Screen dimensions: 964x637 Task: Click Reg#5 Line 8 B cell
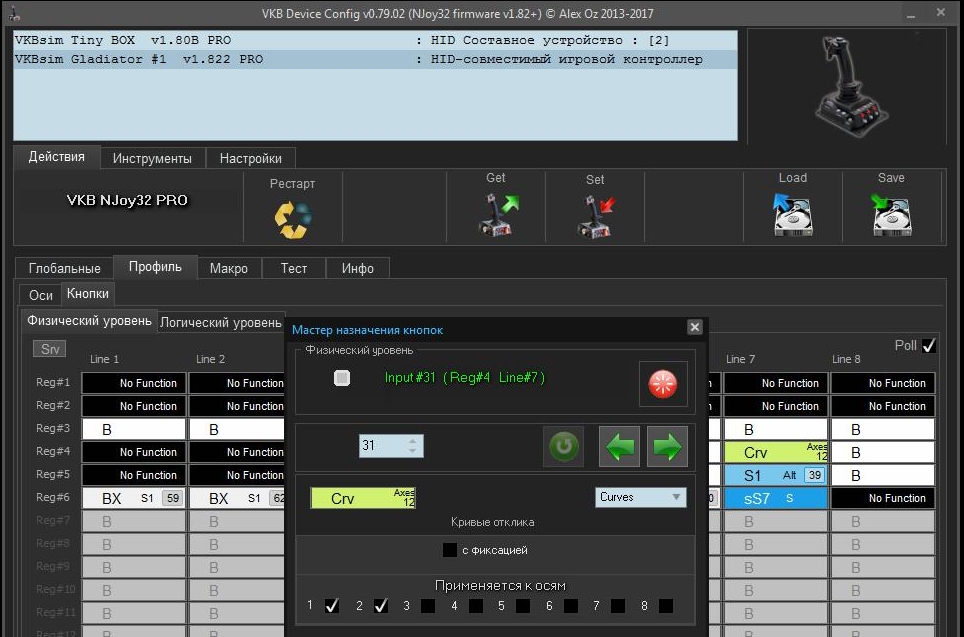[x=883, y=475]
